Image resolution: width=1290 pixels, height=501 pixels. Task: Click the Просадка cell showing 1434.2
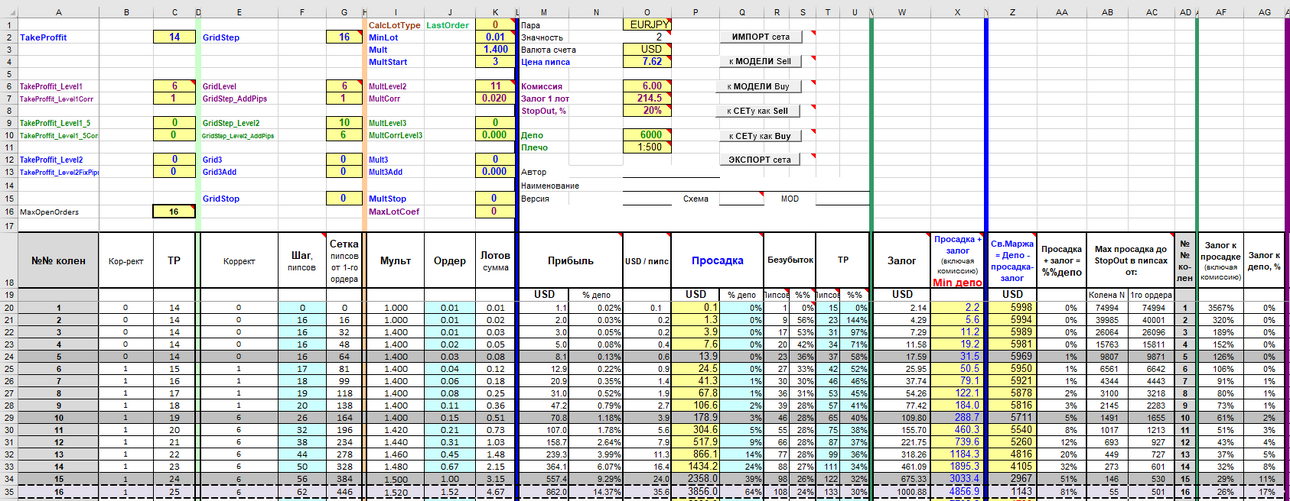click(695, 466)
